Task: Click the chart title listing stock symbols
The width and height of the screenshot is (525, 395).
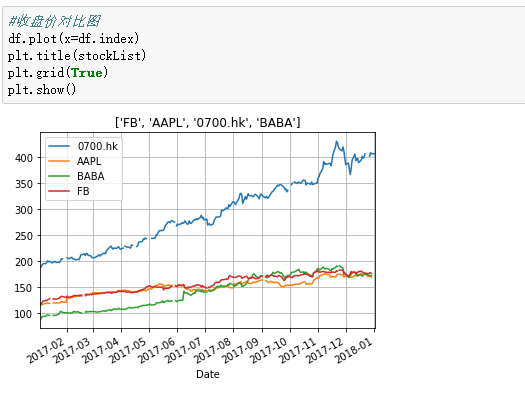Action: click(x=208, y=123)
